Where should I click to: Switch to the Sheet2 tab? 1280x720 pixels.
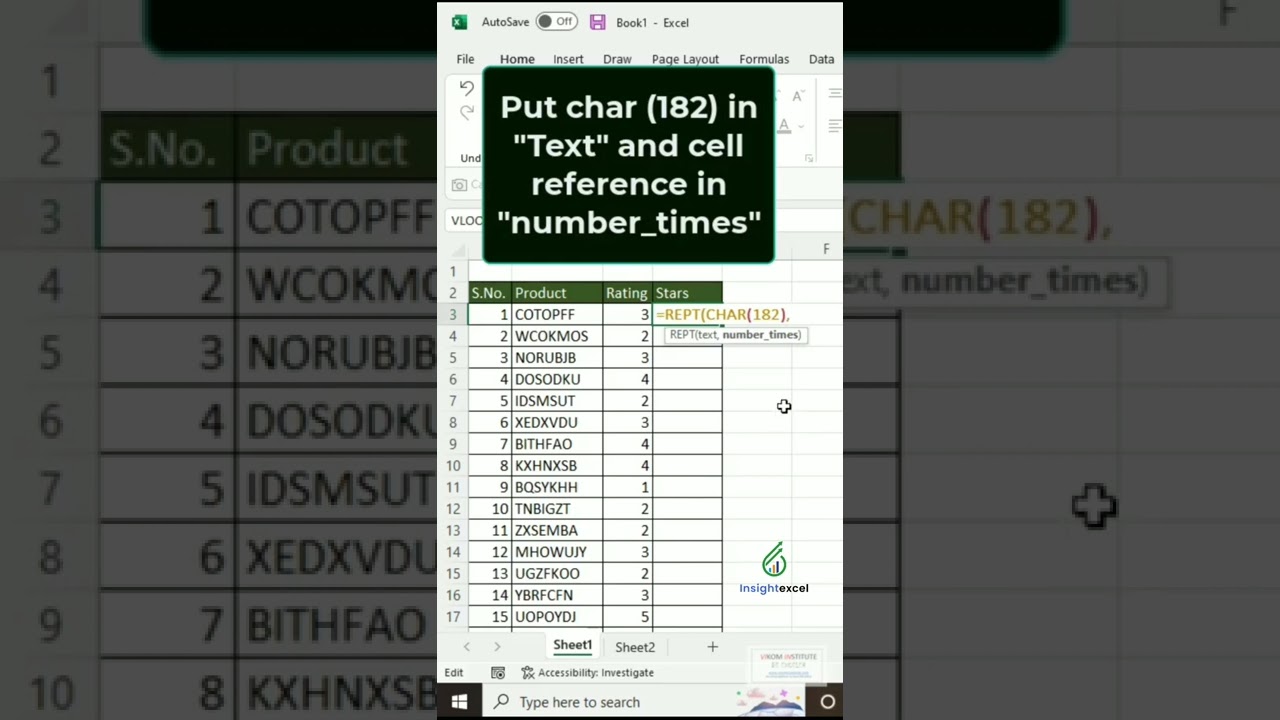pyautogui.click(x=635, y=647)
